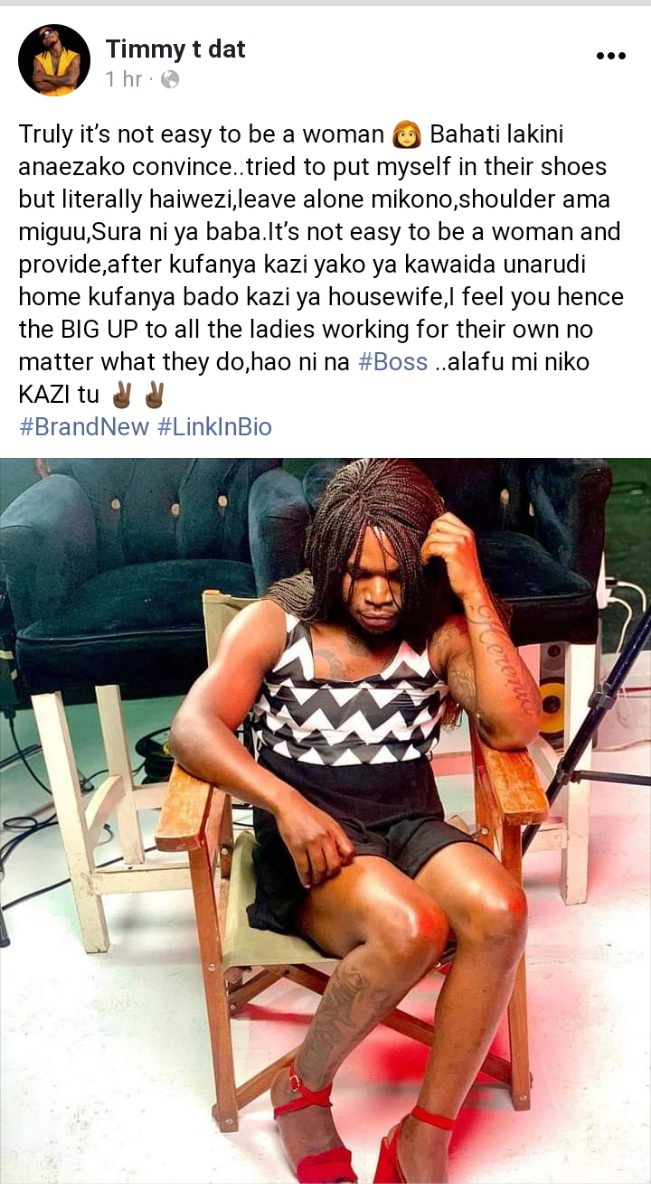Open the "Timmy t dat" author name link
651x1184 pixels.
(175, 49)
